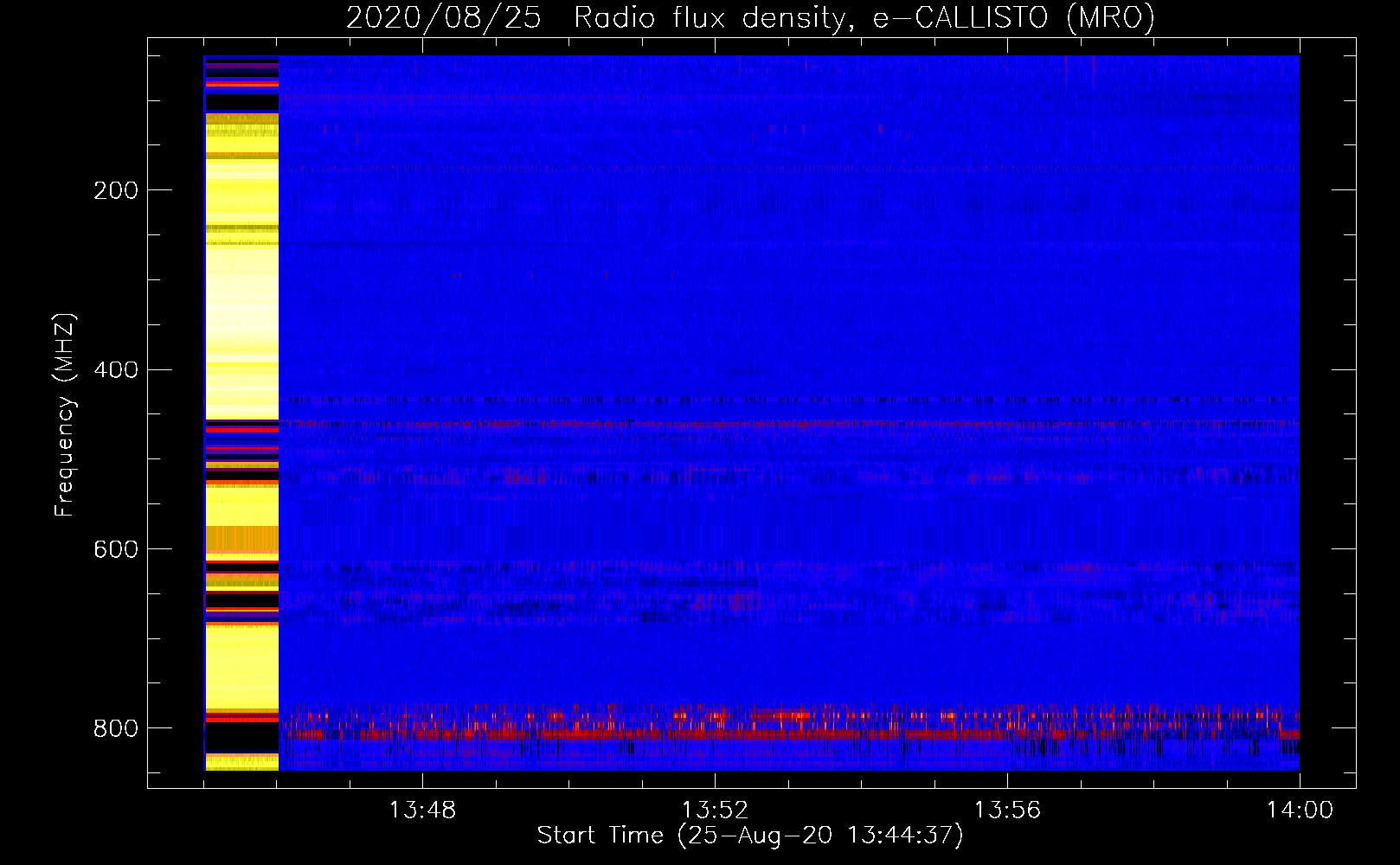Click the 600 frequency tick label
This screenshot has width=1400, height=865.
pos(116,549)
